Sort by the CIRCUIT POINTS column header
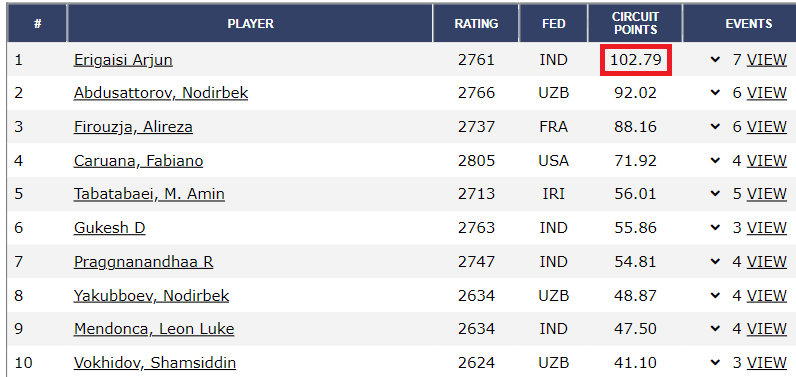 (635, 23)
